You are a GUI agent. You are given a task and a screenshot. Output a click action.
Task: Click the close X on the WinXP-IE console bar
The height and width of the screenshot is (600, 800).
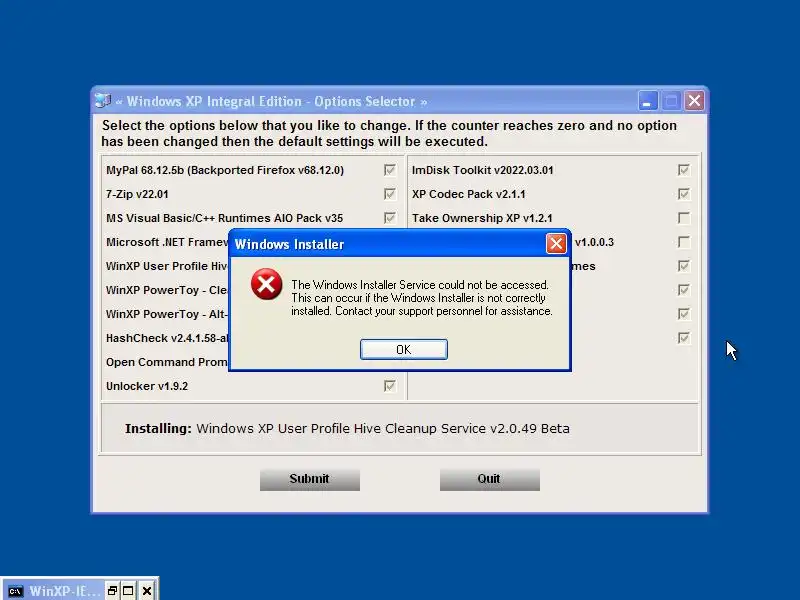pyautogui.click(x=147, y=591)
